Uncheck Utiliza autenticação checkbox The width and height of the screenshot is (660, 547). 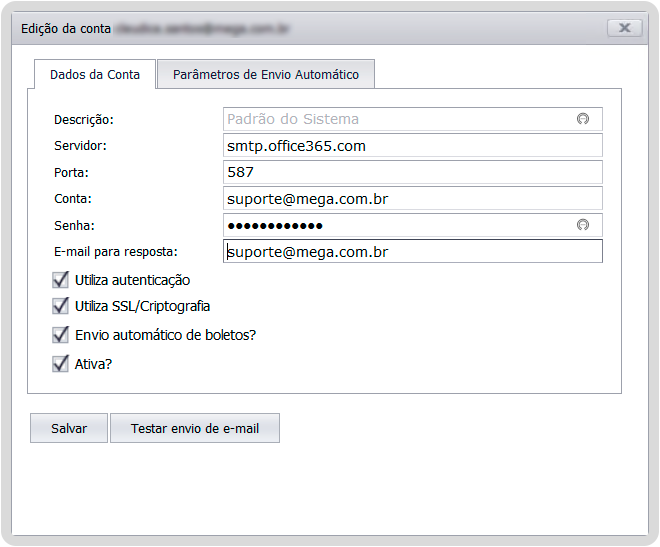61,280
